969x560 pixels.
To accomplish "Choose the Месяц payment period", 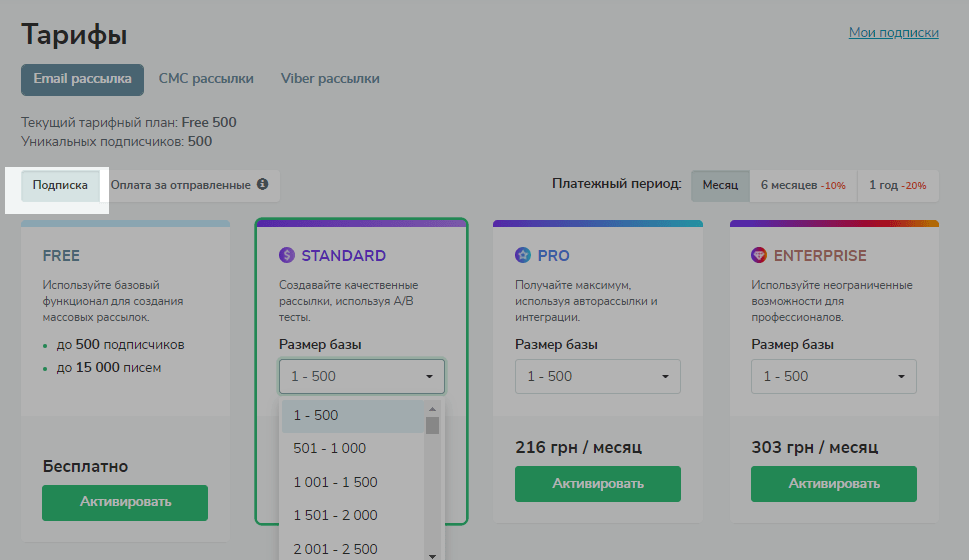I will (x=720, y=186).
